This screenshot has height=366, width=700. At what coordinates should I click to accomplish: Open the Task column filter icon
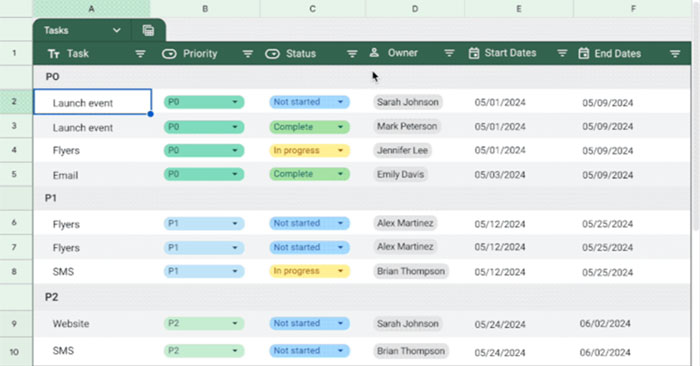tap(140, 54)
